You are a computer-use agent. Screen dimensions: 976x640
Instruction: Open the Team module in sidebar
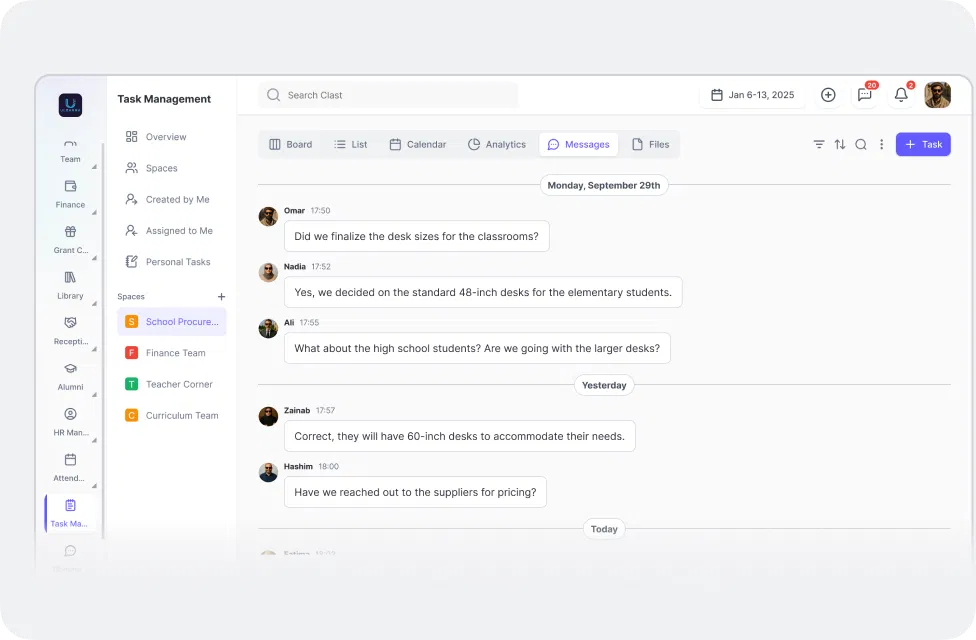tap(70, 151)
